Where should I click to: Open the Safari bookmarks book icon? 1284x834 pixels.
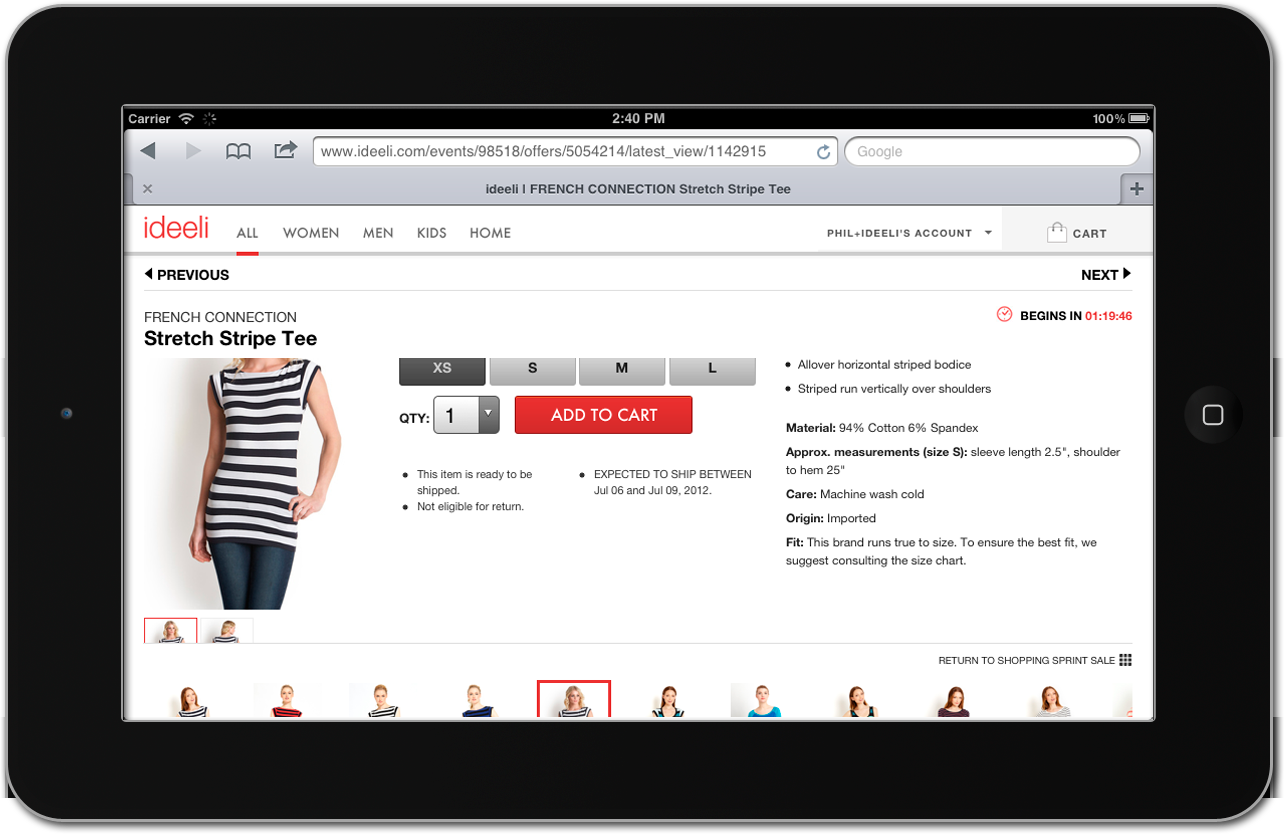click(238, 151)
